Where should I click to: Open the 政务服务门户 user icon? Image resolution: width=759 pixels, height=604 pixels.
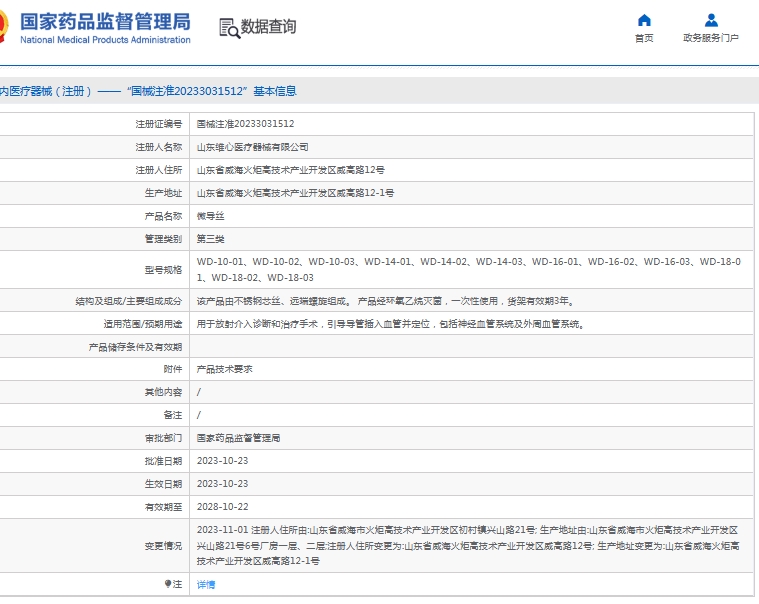[711, 20]
